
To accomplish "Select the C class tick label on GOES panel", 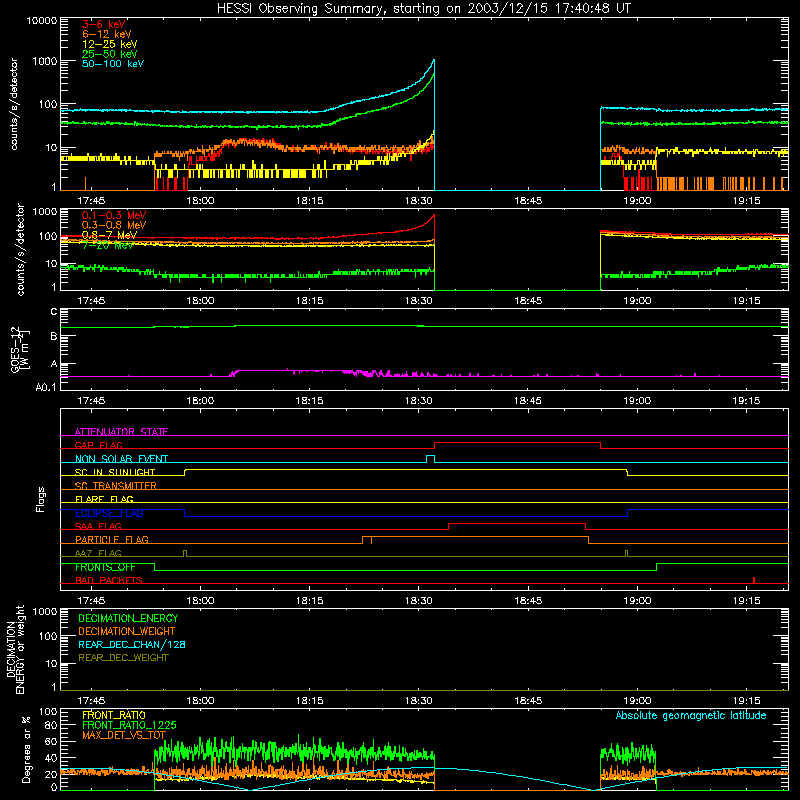I will click(54, 311).
